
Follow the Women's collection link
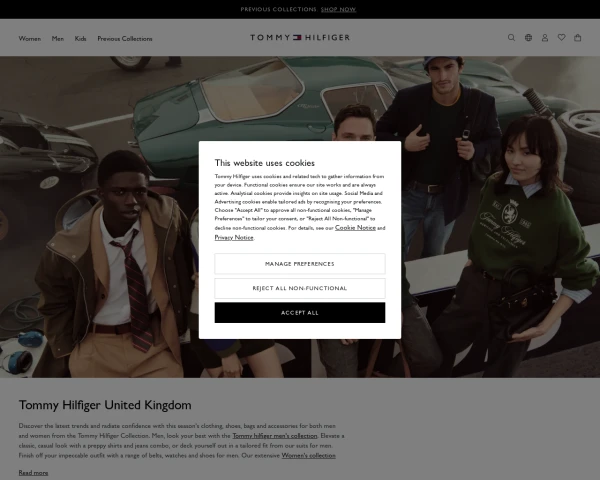307,455
